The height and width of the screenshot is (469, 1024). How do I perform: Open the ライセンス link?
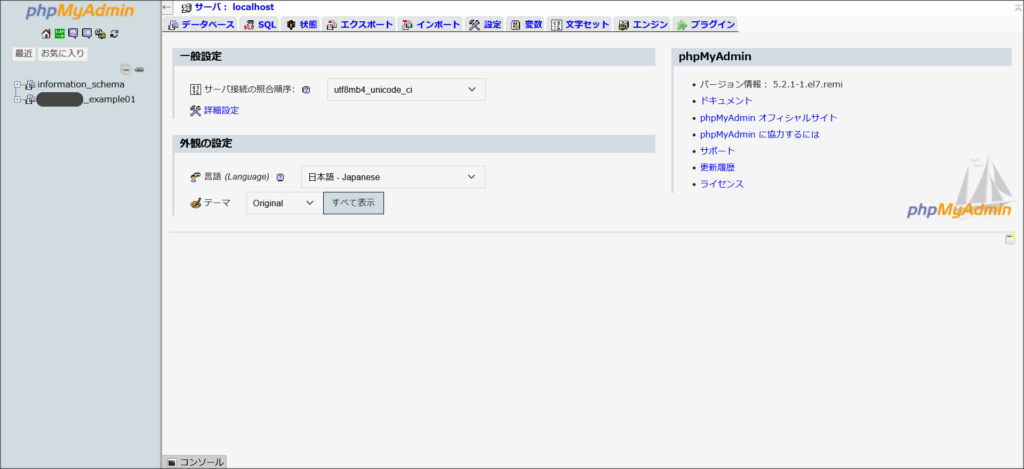click(722, 184)
